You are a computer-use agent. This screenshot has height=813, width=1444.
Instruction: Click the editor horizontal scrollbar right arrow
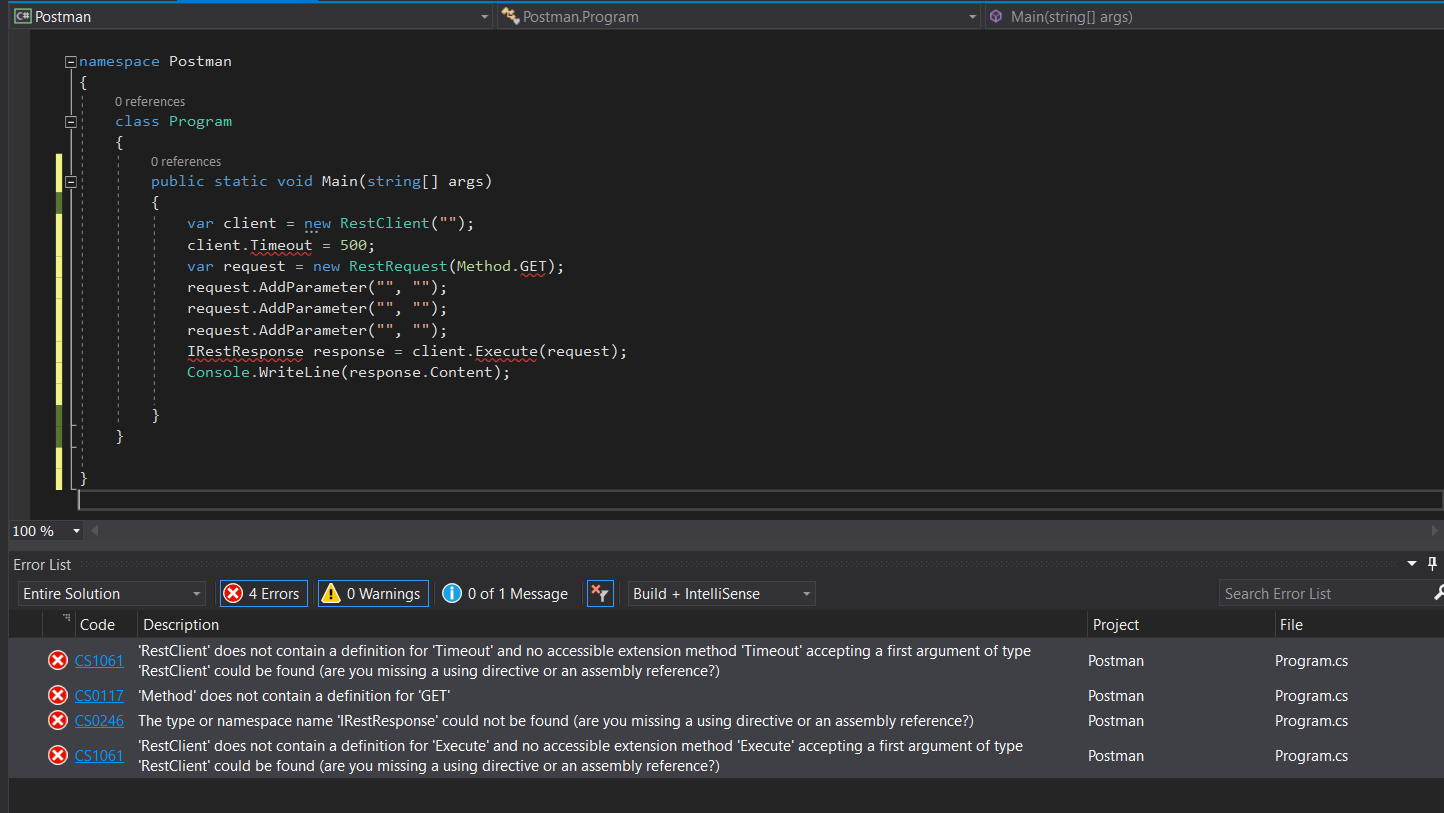(x=1435, y=531)
